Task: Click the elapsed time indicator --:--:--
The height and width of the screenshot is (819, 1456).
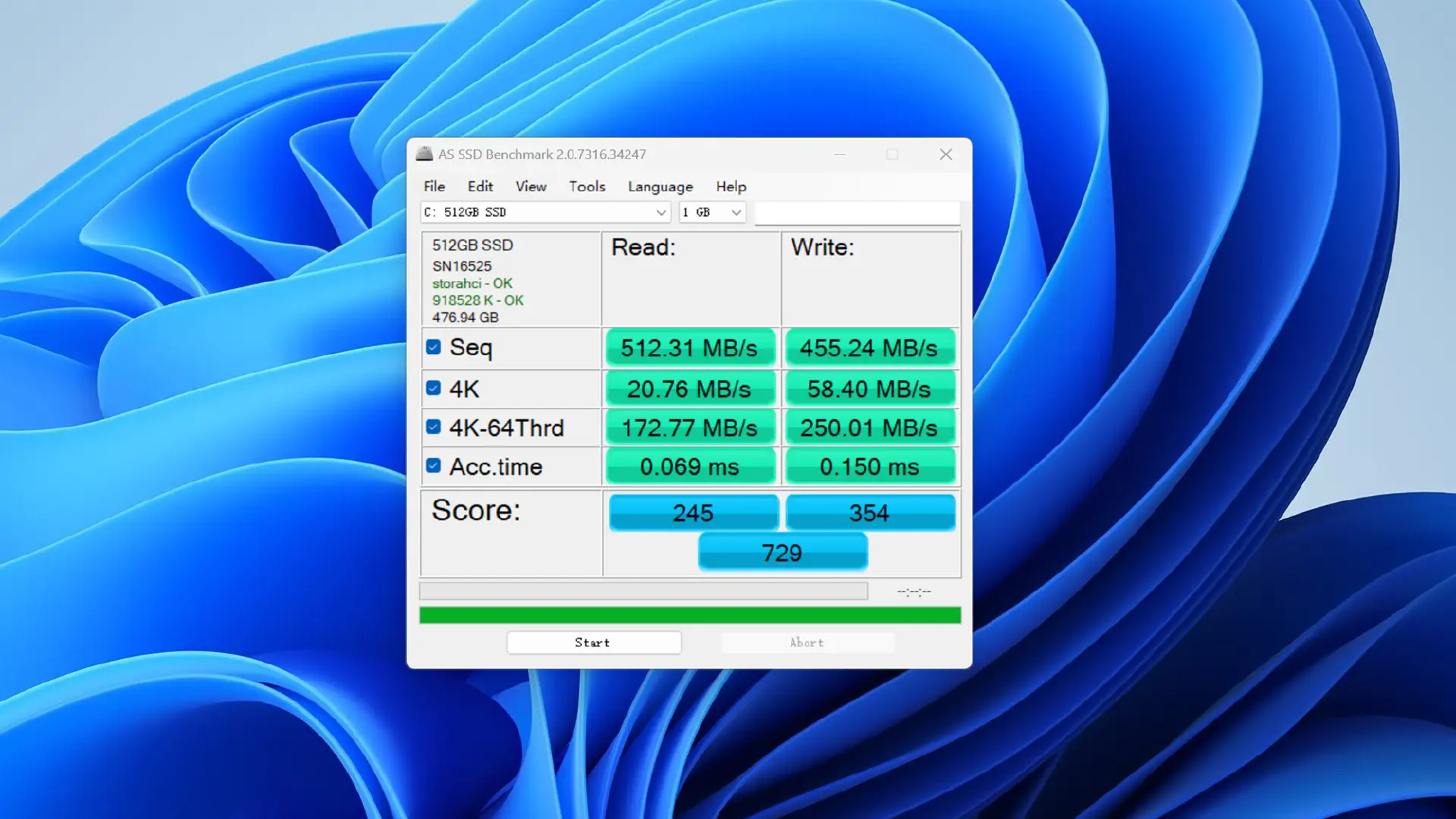Action: [x=914, y=591]
